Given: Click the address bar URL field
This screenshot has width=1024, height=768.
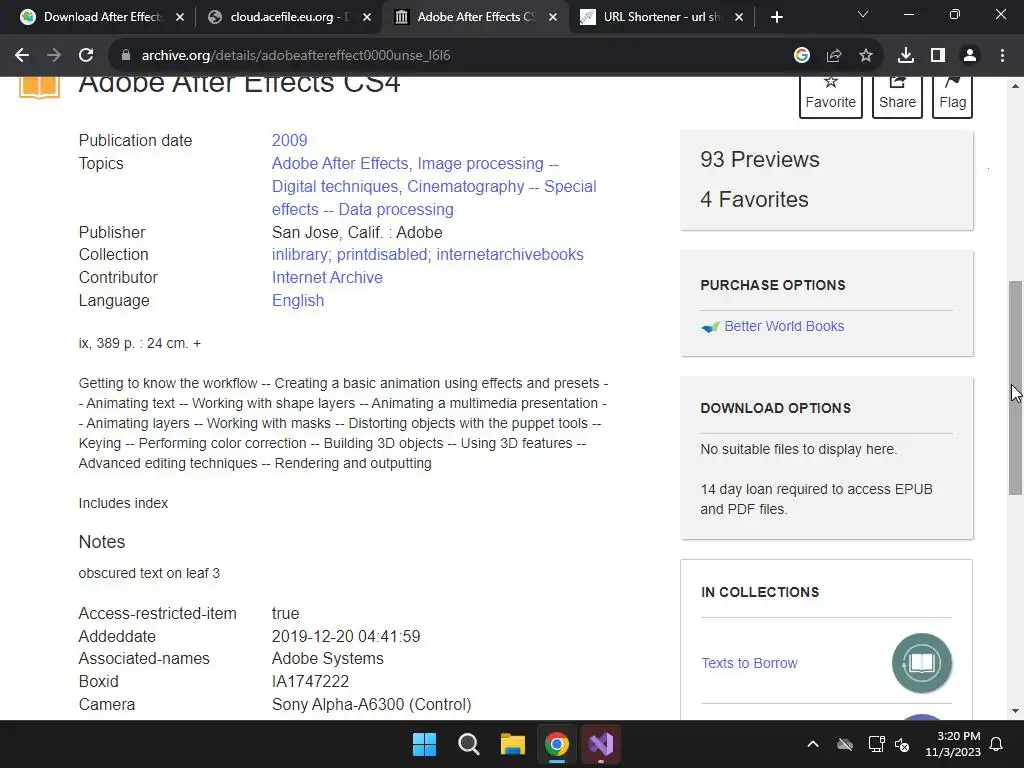Looking at the screenshot, I should [451, 56].
